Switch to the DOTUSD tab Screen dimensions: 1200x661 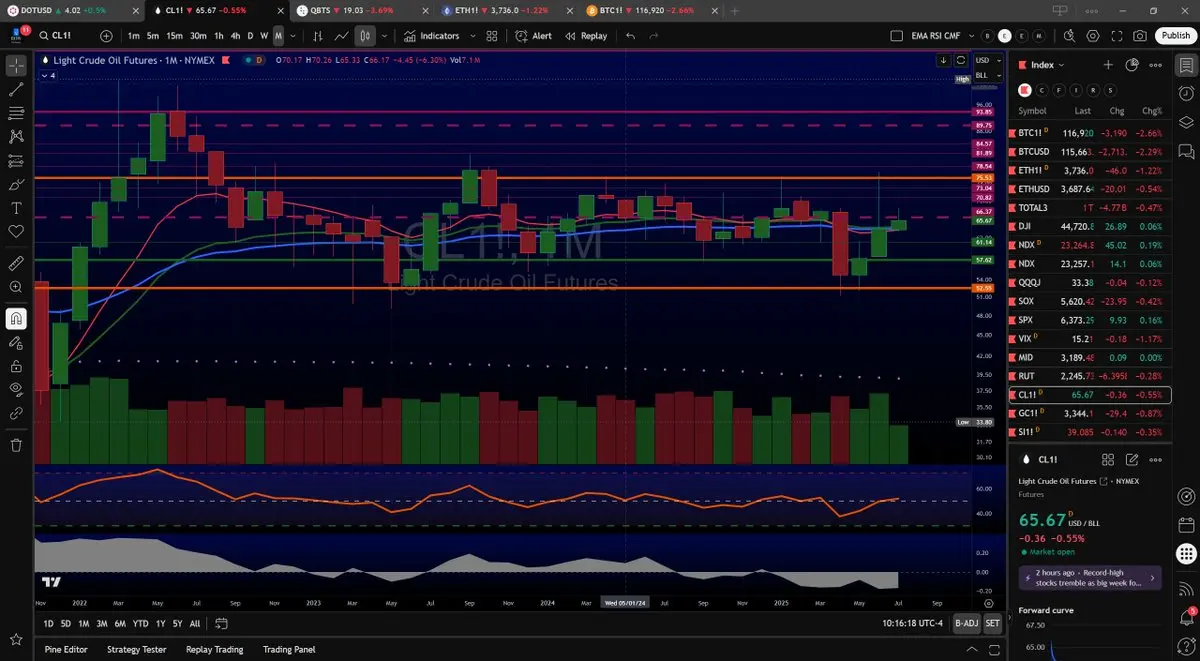tap(72, 10)
